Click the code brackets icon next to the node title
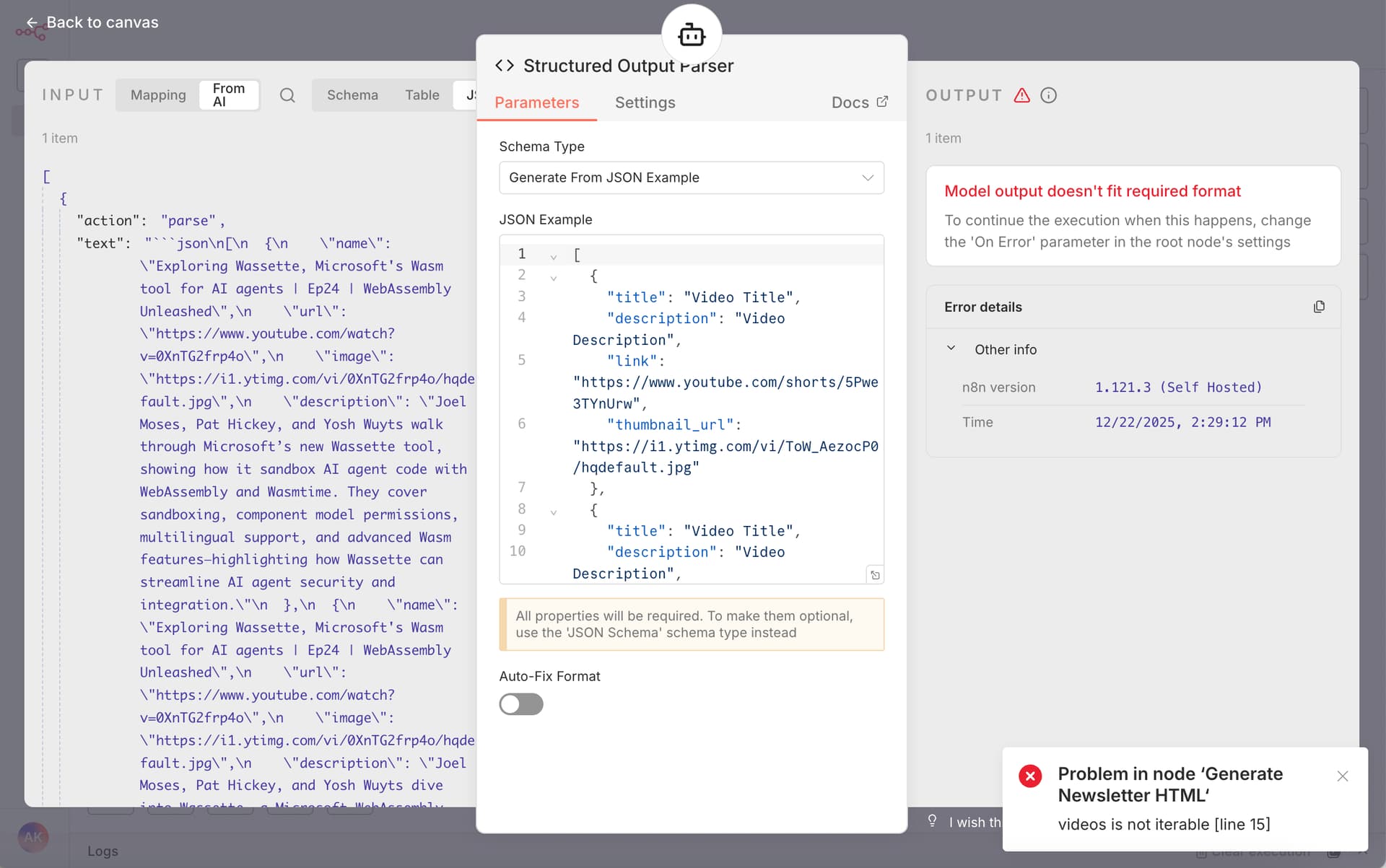Screen dimensions: 1386x868 505,66
